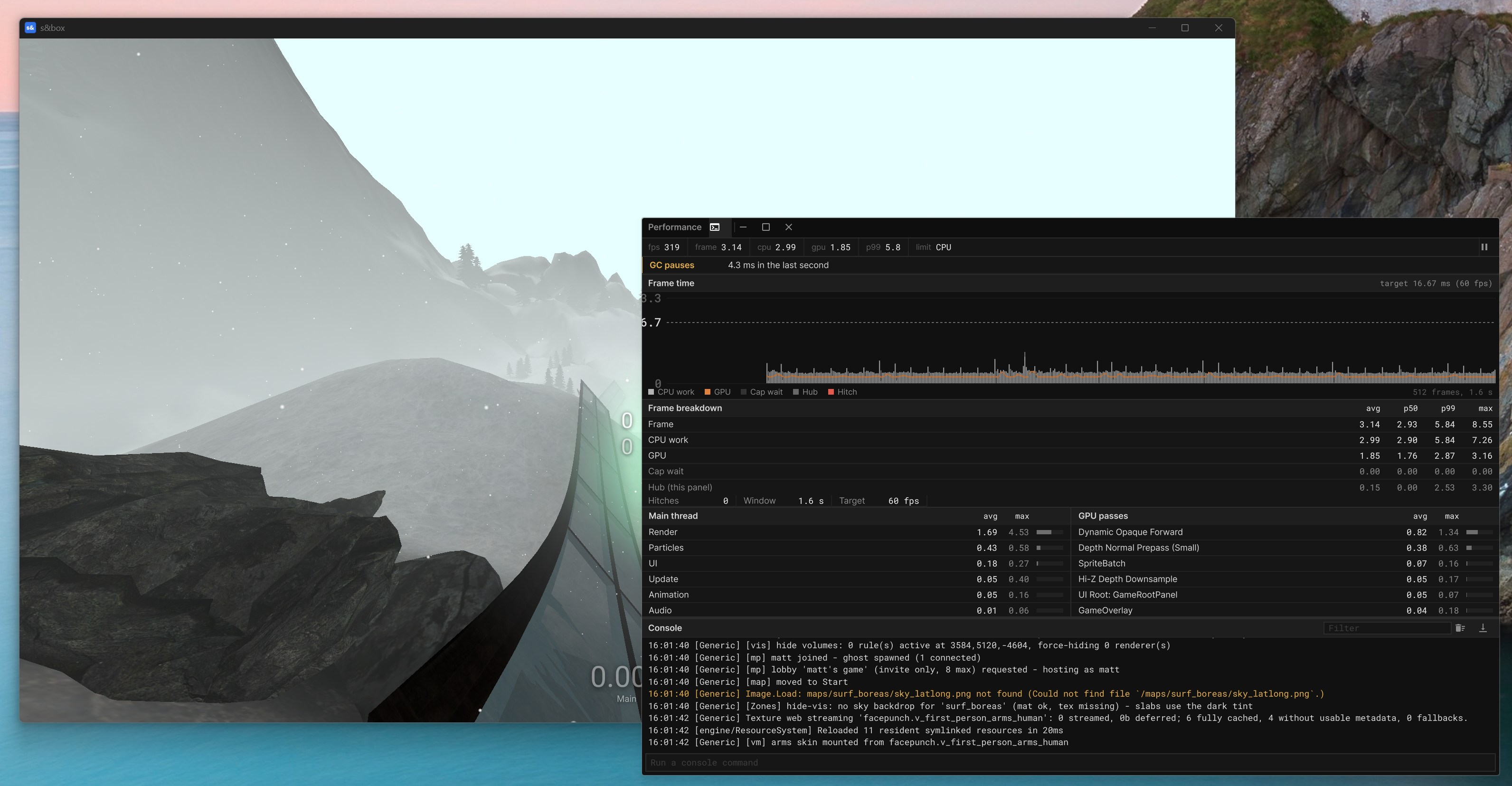Click the Target 60 fps setting
Screen dimensions: 1512x786
pyautogui.click(x=879, y=501)
